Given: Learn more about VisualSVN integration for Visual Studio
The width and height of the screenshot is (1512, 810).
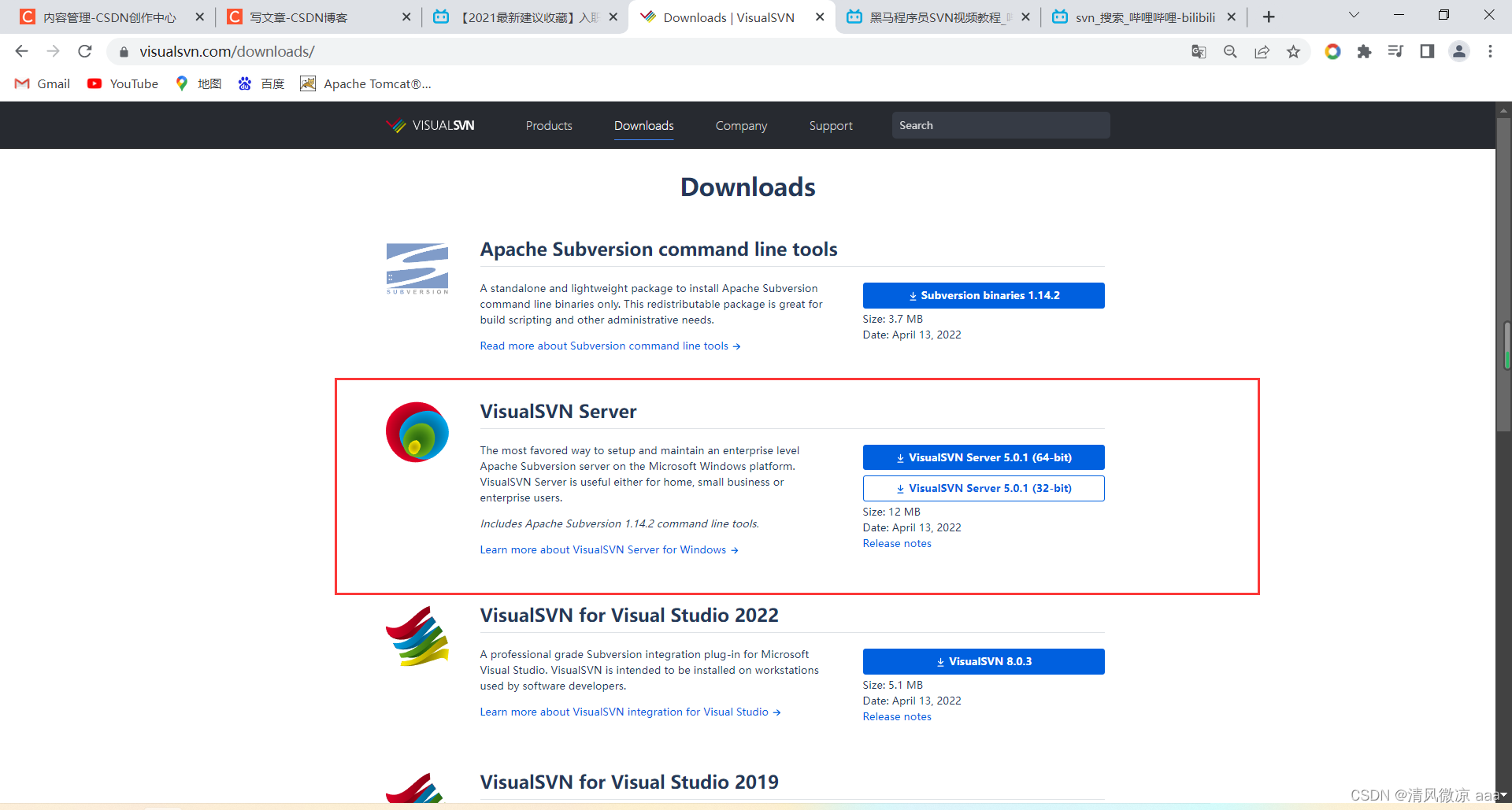Looking at the screenshot, I should (631, 712).
